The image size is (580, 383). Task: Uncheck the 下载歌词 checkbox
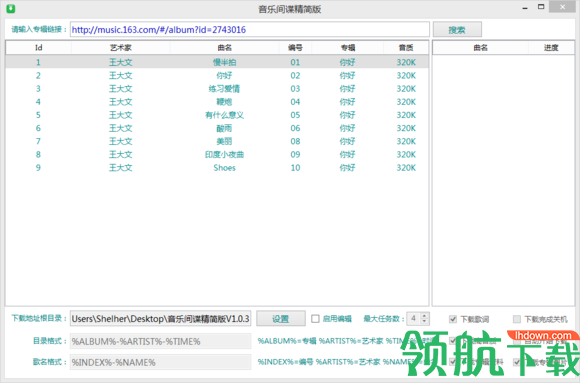[x=453, y=319]
